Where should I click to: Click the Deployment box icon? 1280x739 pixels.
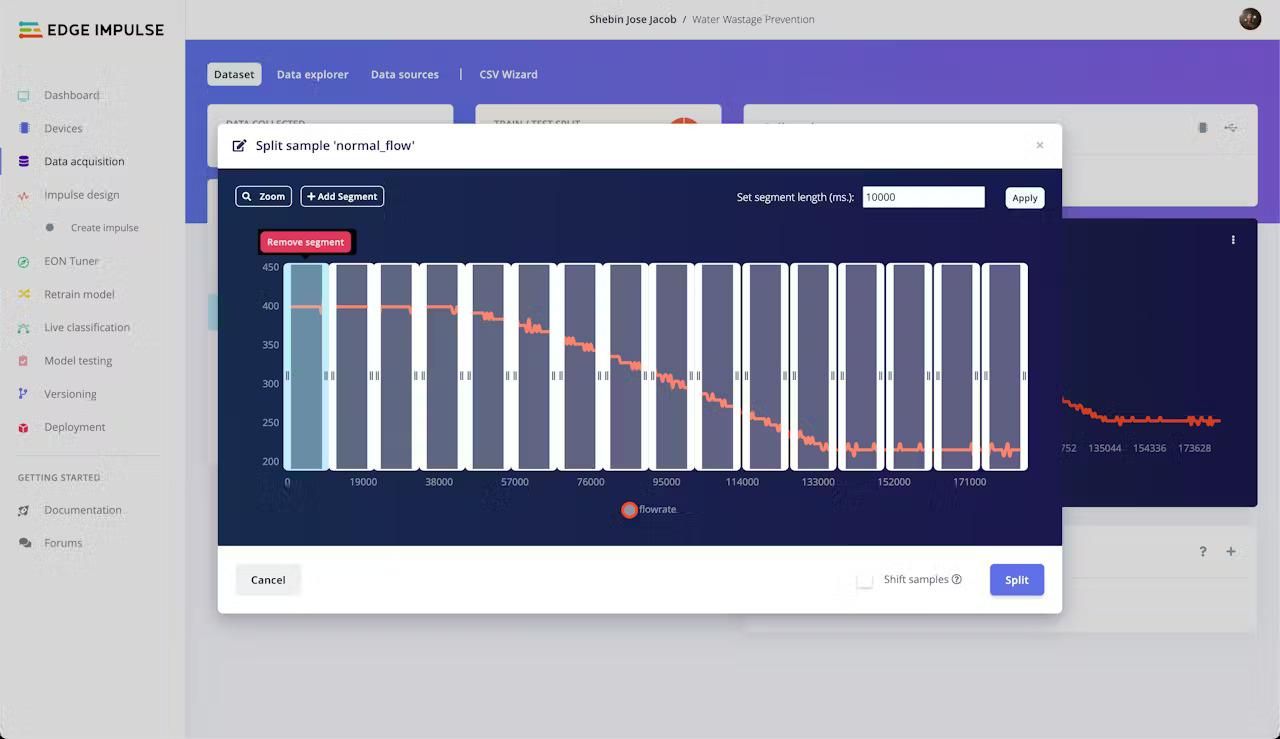coord(24,428)
